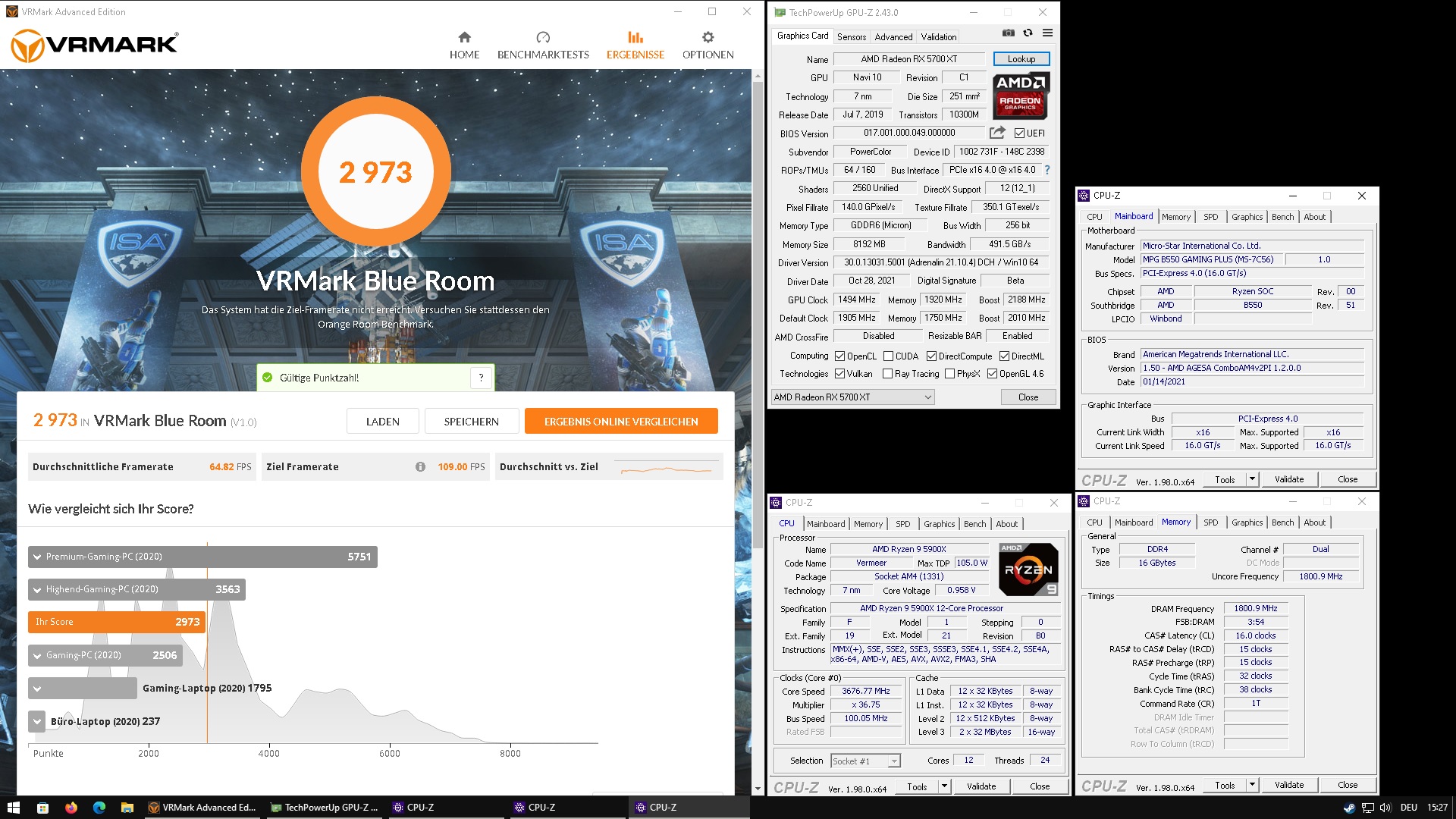The height and width of the screenshot is (819, 1456).
Task: Click the Ryzen 9 logo in CPU-Z
Action: tap(1028, 570)
